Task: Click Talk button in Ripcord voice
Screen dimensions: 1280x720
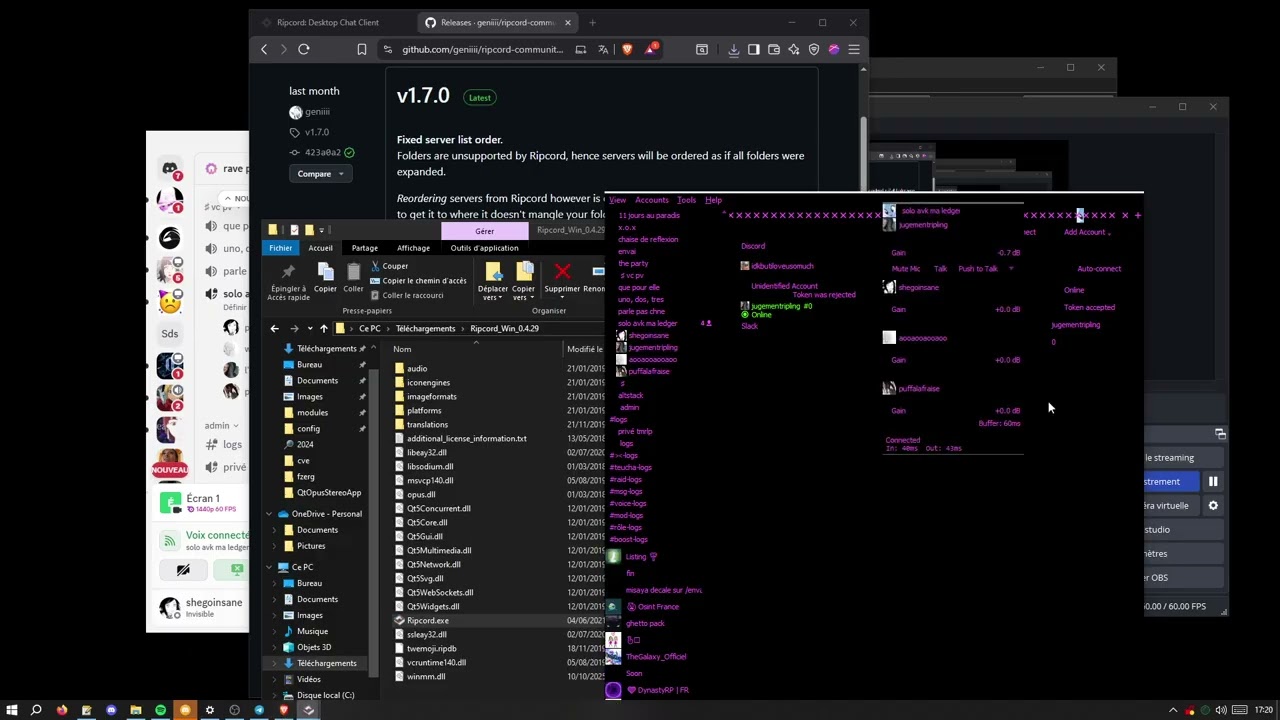Action: (x=940, y=268)
